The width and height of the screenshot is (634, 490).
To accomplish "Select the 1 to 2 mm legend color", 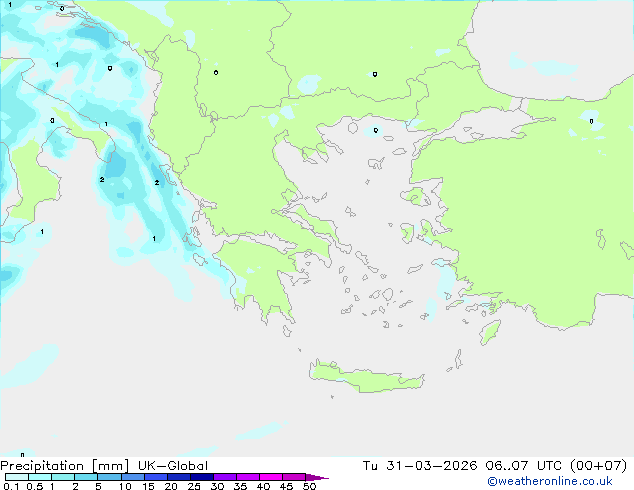I will pos(63,477).
